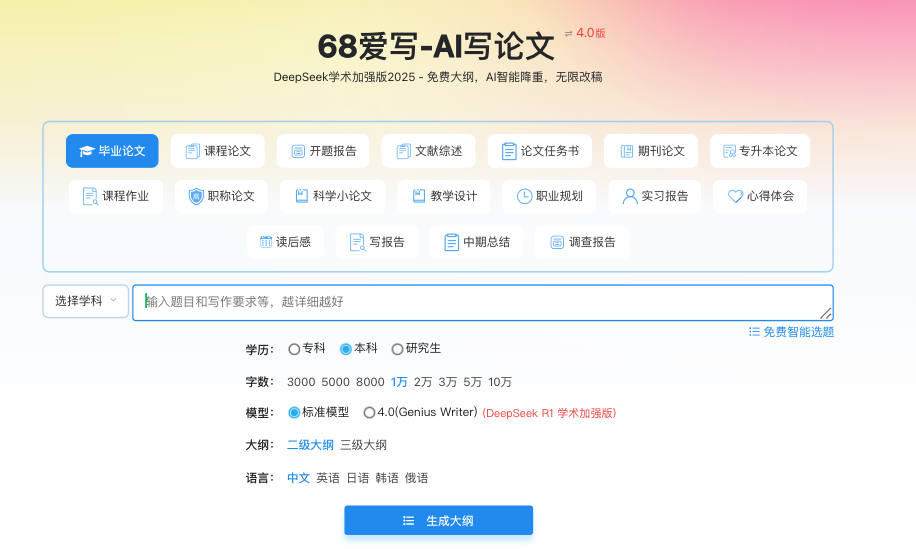
Task: Choose the 期刊论文 type
Action: click(651, 151)
